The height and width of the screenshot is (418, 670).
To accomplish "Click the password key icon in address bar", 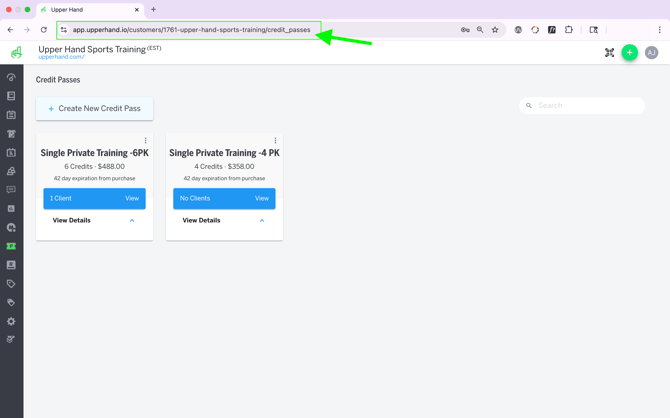I will click(x=465, y=30).
